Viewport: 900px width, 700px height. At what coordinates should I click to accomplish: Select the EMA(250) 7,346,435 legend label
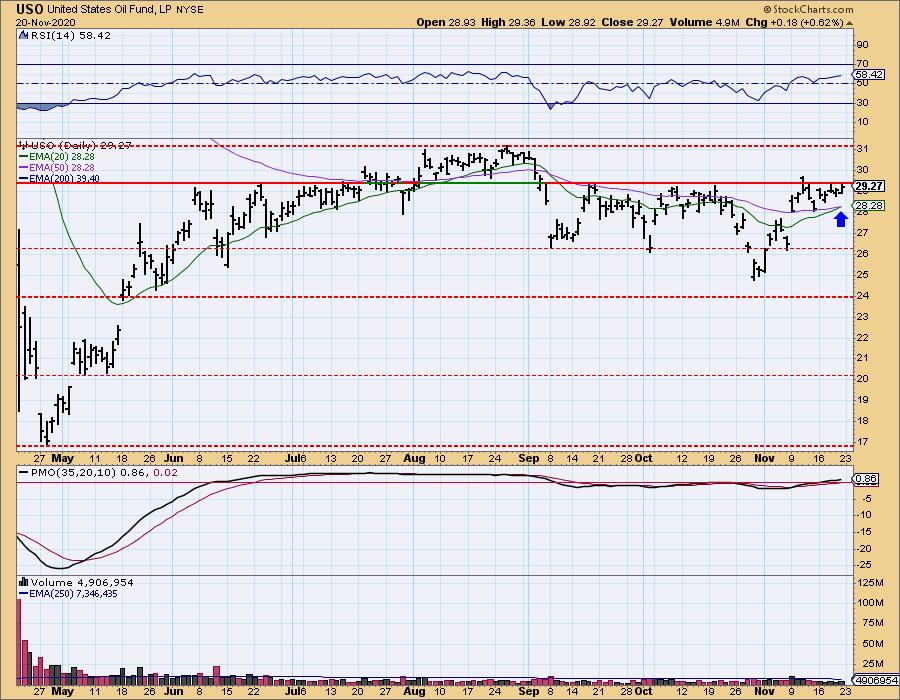coord(68,593)
